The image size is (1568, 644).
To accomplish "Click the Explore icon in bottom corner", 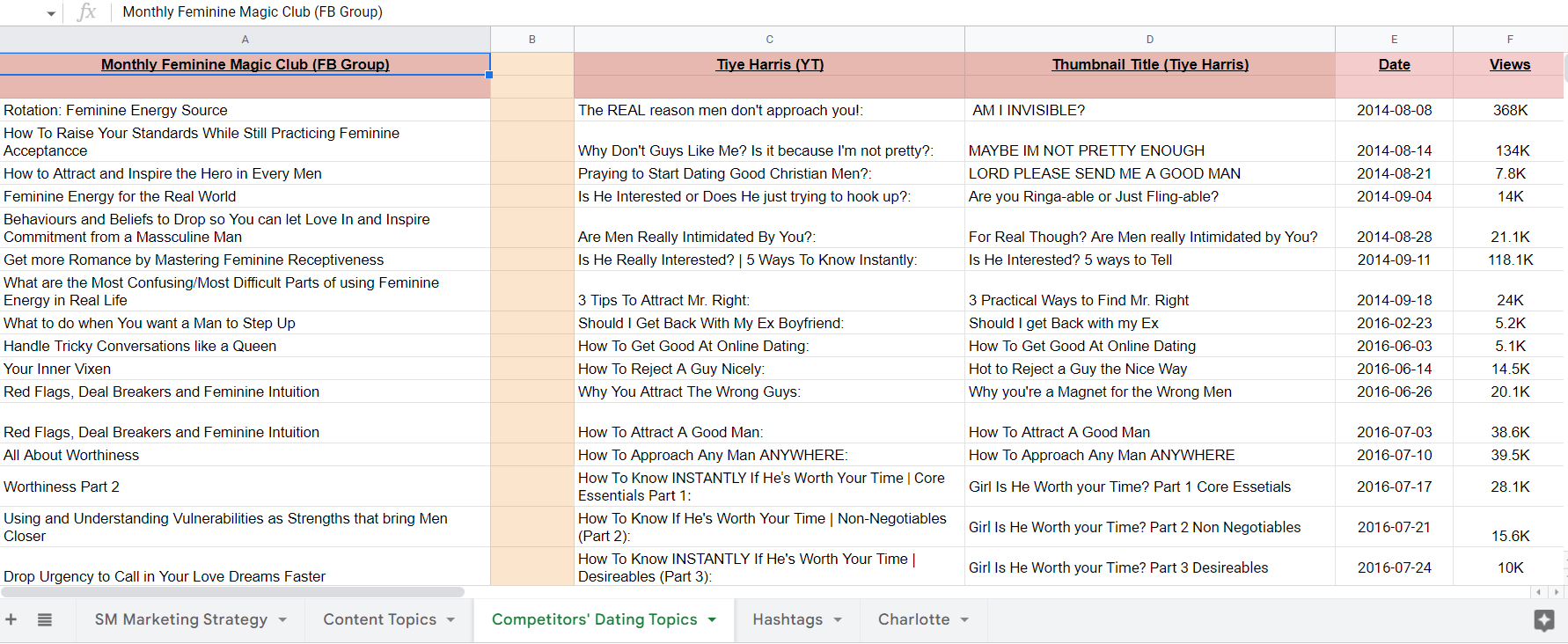I will pyautogui.click(x=1543, y=620).
